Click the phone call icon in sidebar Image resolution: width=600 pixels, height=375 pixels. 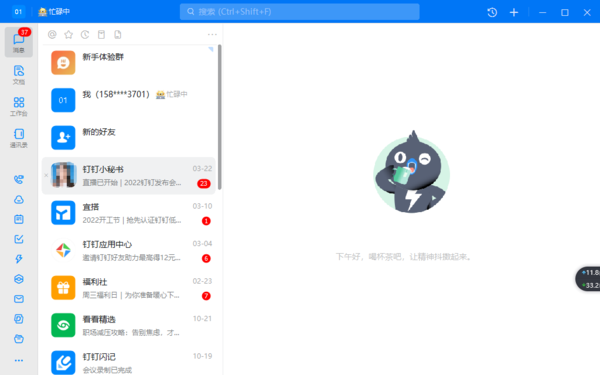[x=19, y=179]
